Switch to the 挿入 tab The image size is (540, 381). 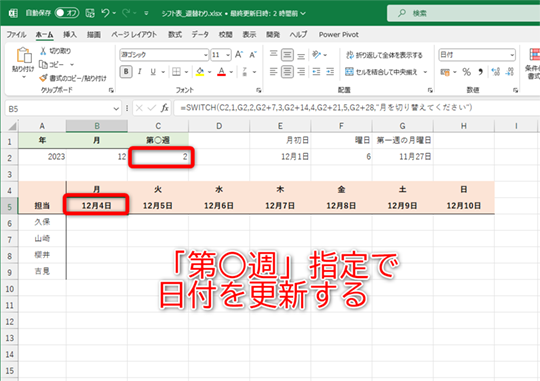(70, 34)
